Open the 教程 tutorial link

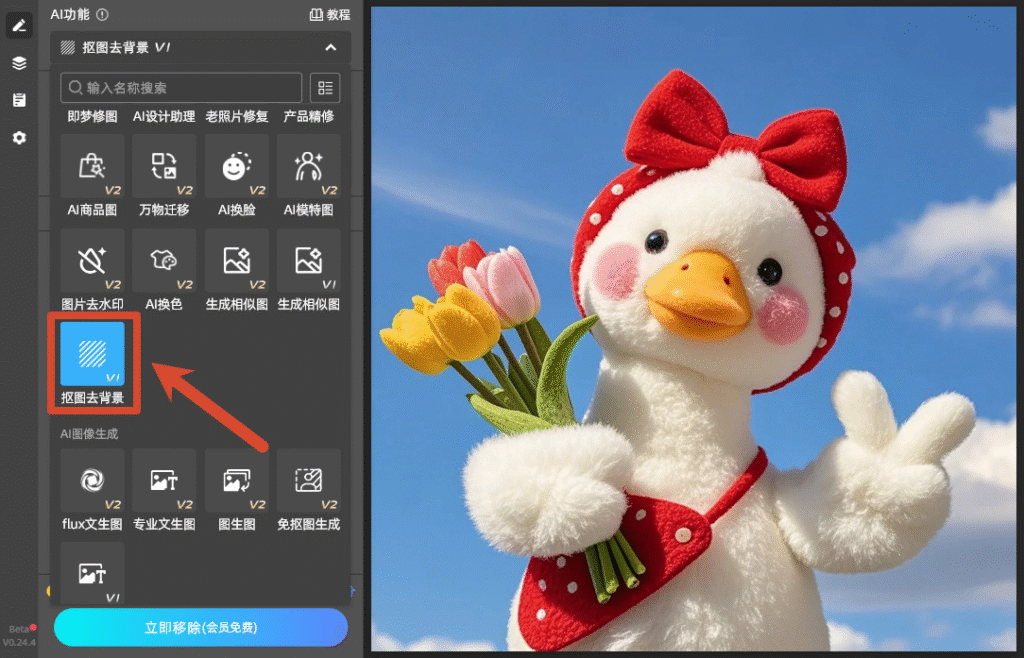(x=330, y=14)
